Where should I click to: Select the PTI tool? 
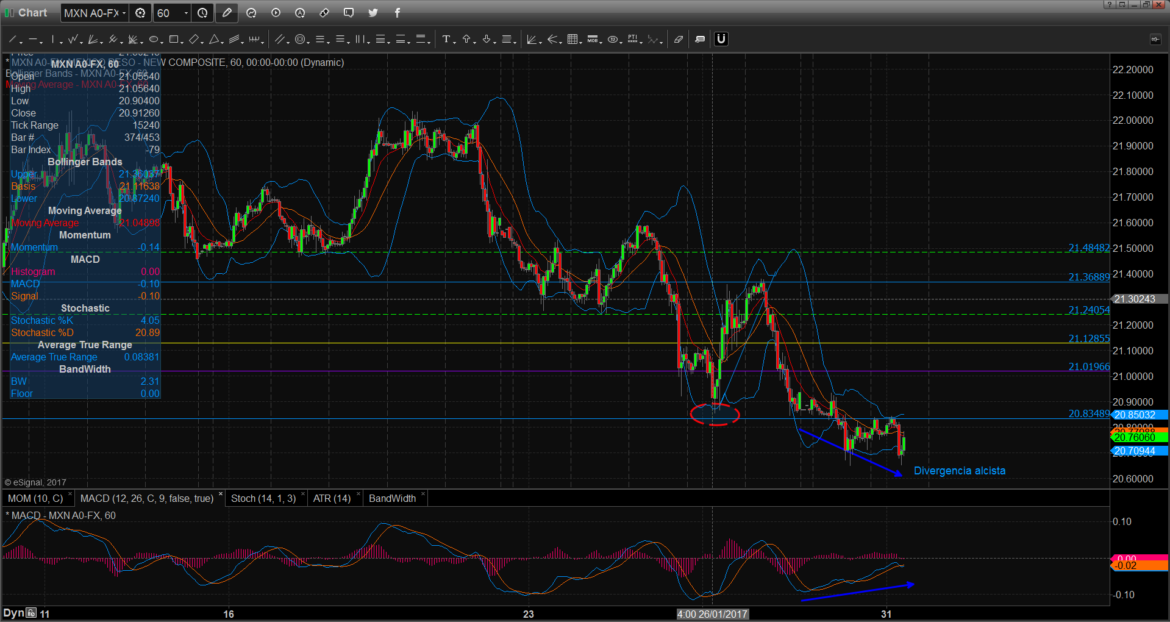point(633,40)
